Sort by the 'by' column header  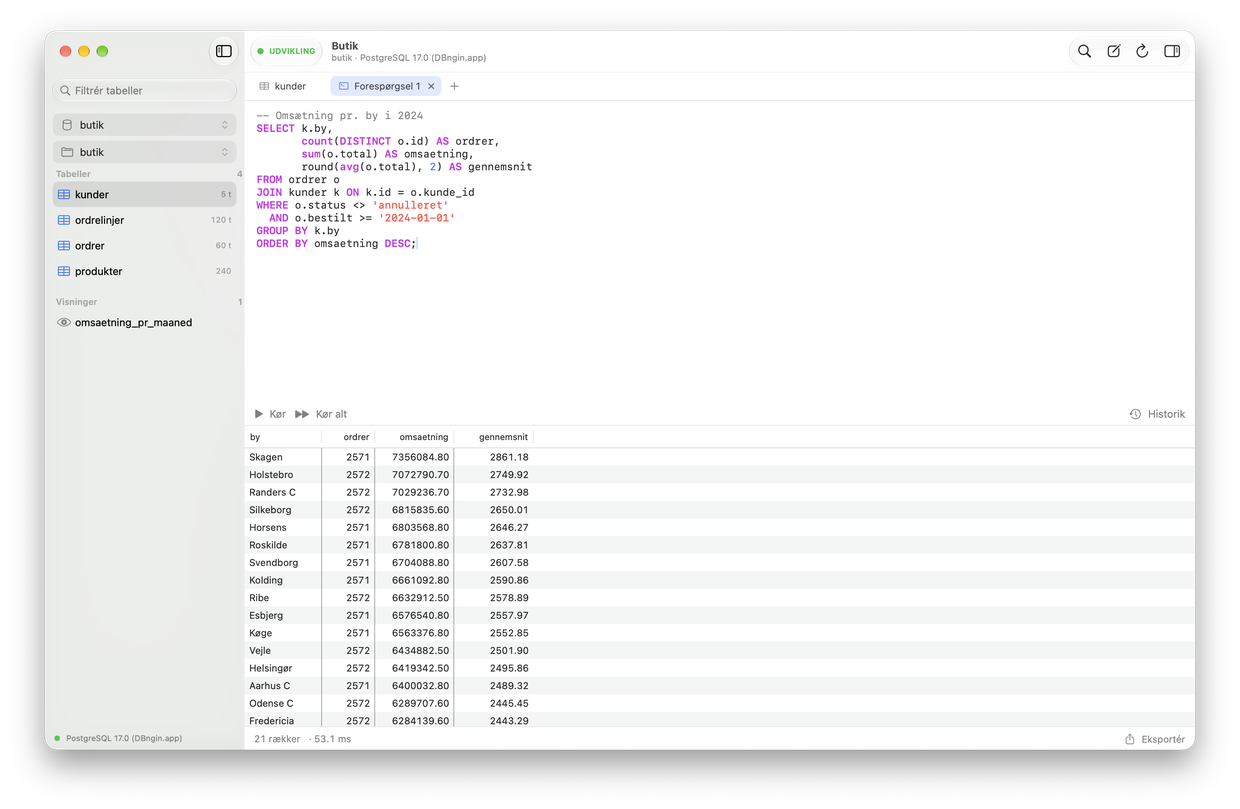(x=283, y=437)
